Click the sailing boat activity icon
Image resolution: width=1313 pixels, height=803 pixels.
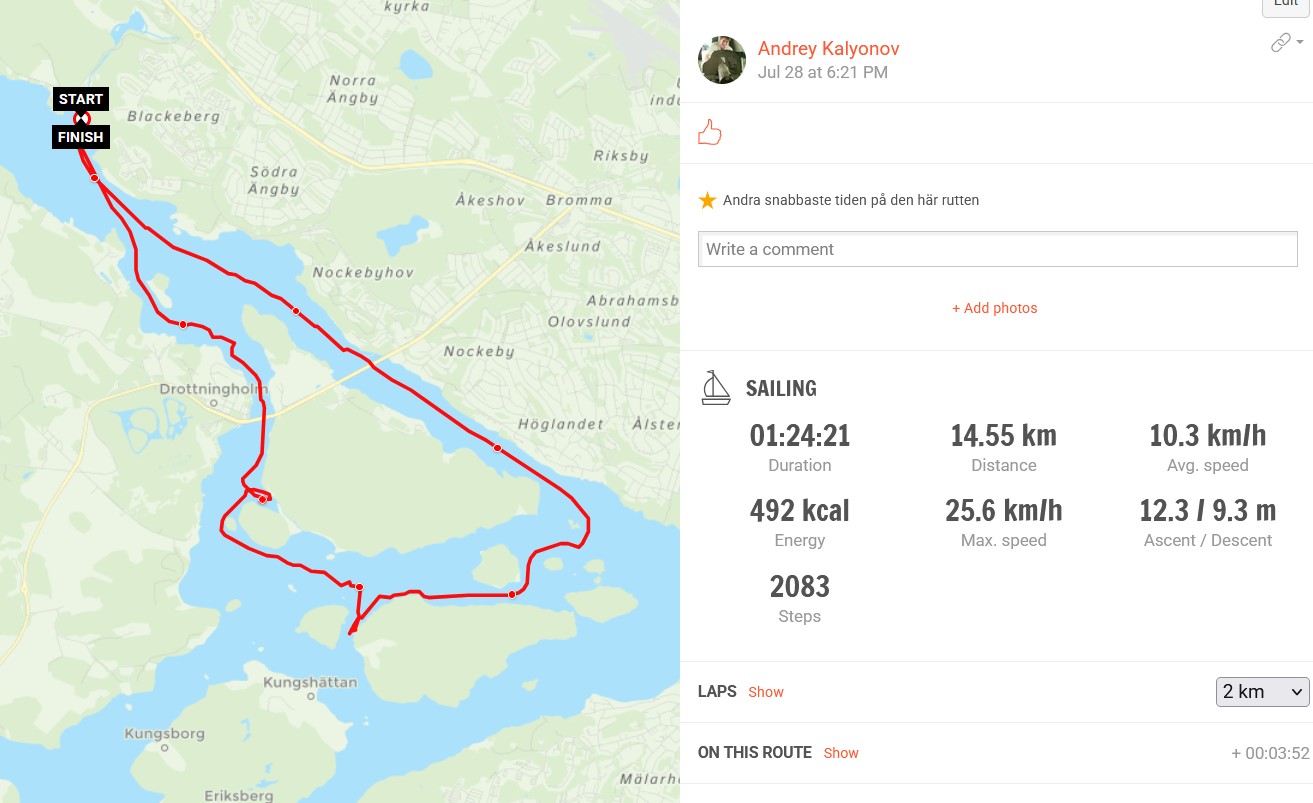coord(715,388)
